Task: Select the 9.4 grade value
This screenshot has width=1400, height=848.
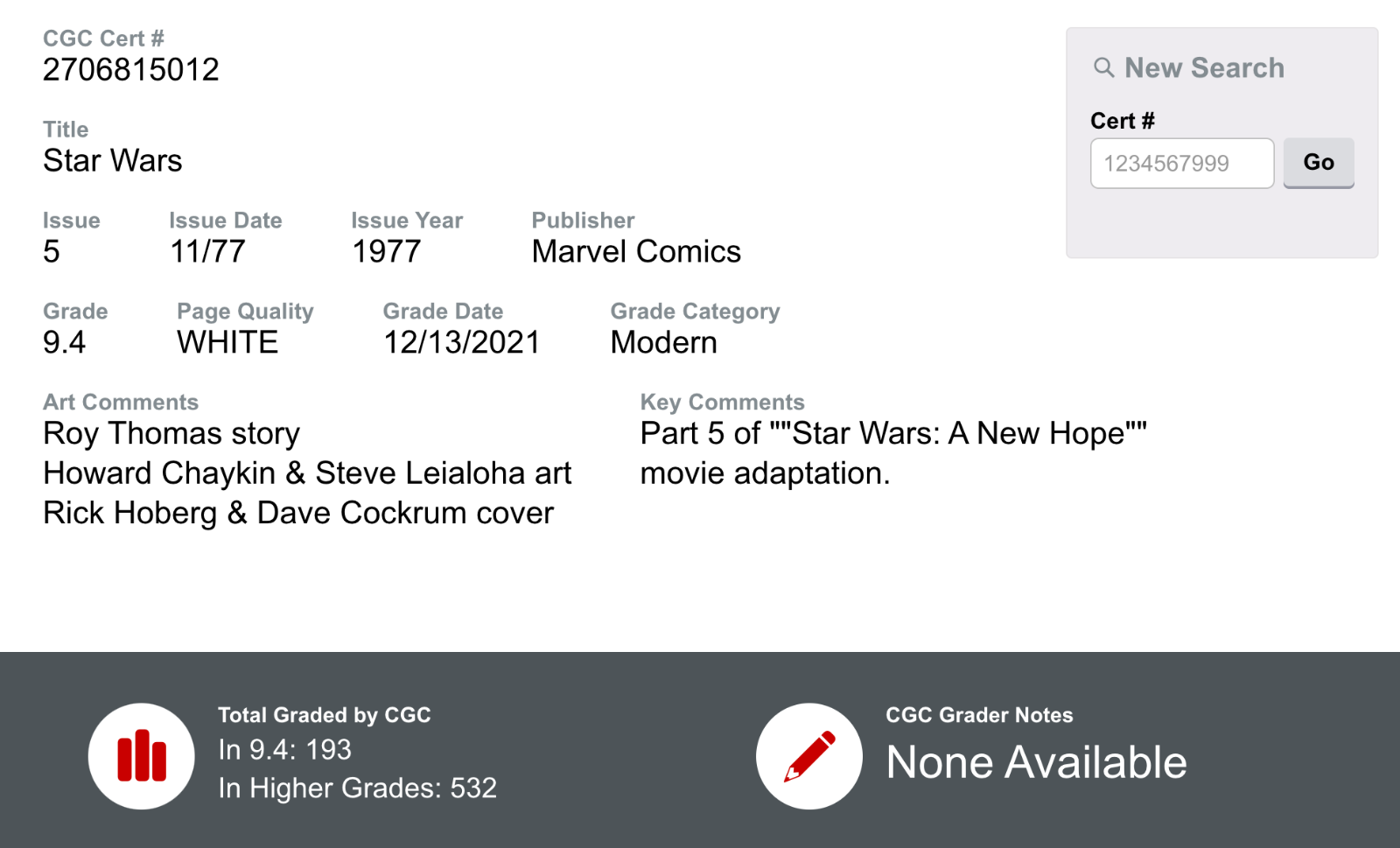Action: 64,342
